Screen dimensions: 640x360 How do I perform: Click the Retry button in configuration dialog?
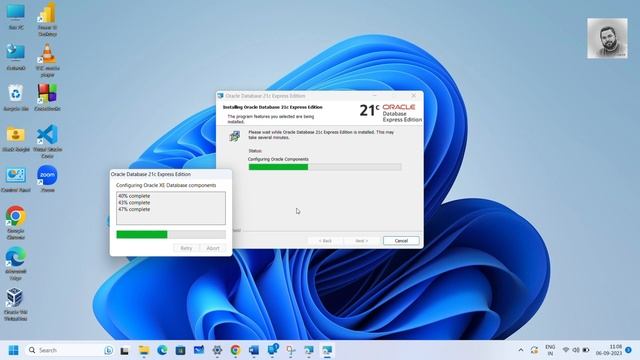point(186,248)
